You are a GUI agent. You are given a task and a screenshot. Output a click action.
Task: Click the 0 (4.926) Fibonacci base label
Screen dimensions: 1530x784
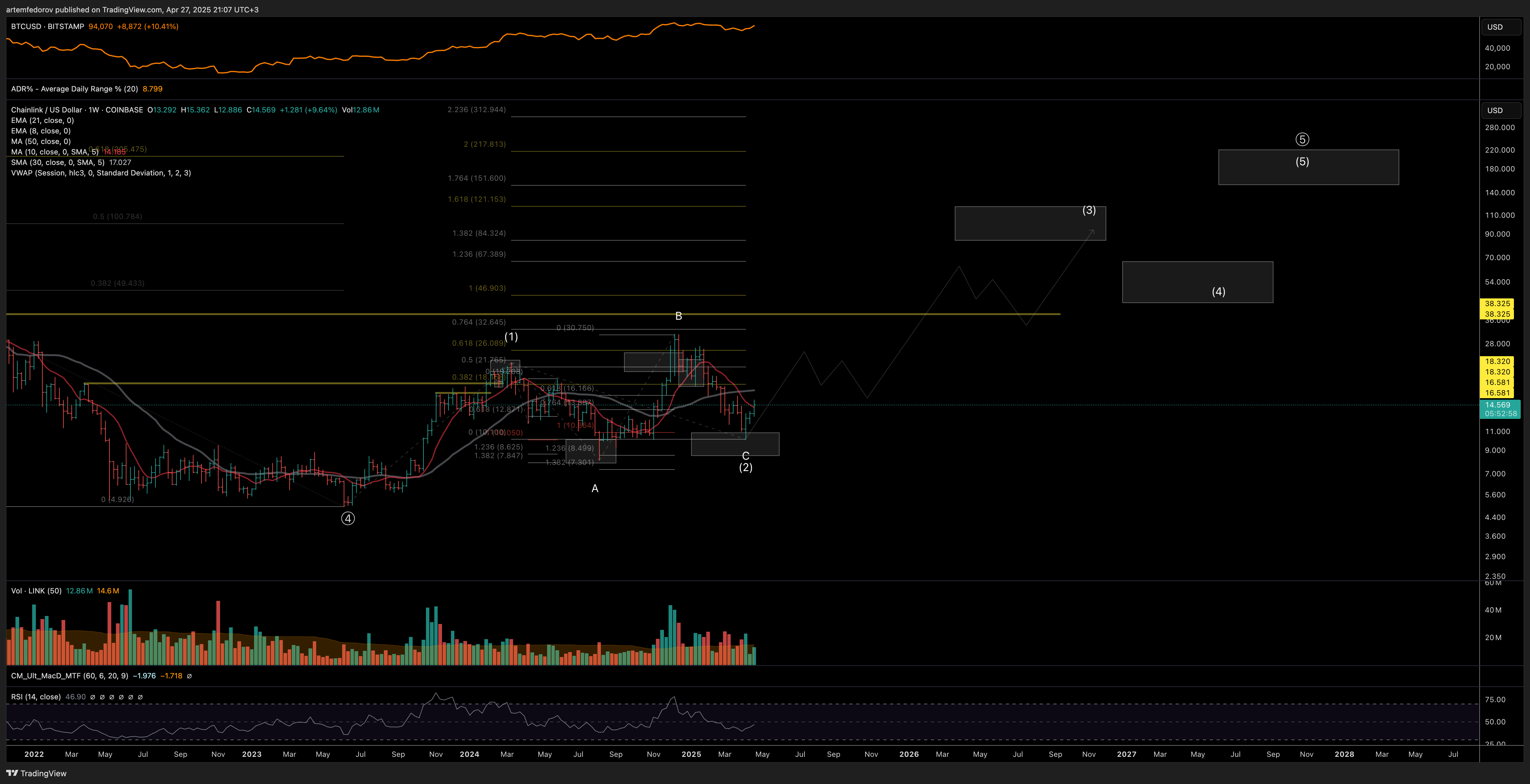(117, 500)
